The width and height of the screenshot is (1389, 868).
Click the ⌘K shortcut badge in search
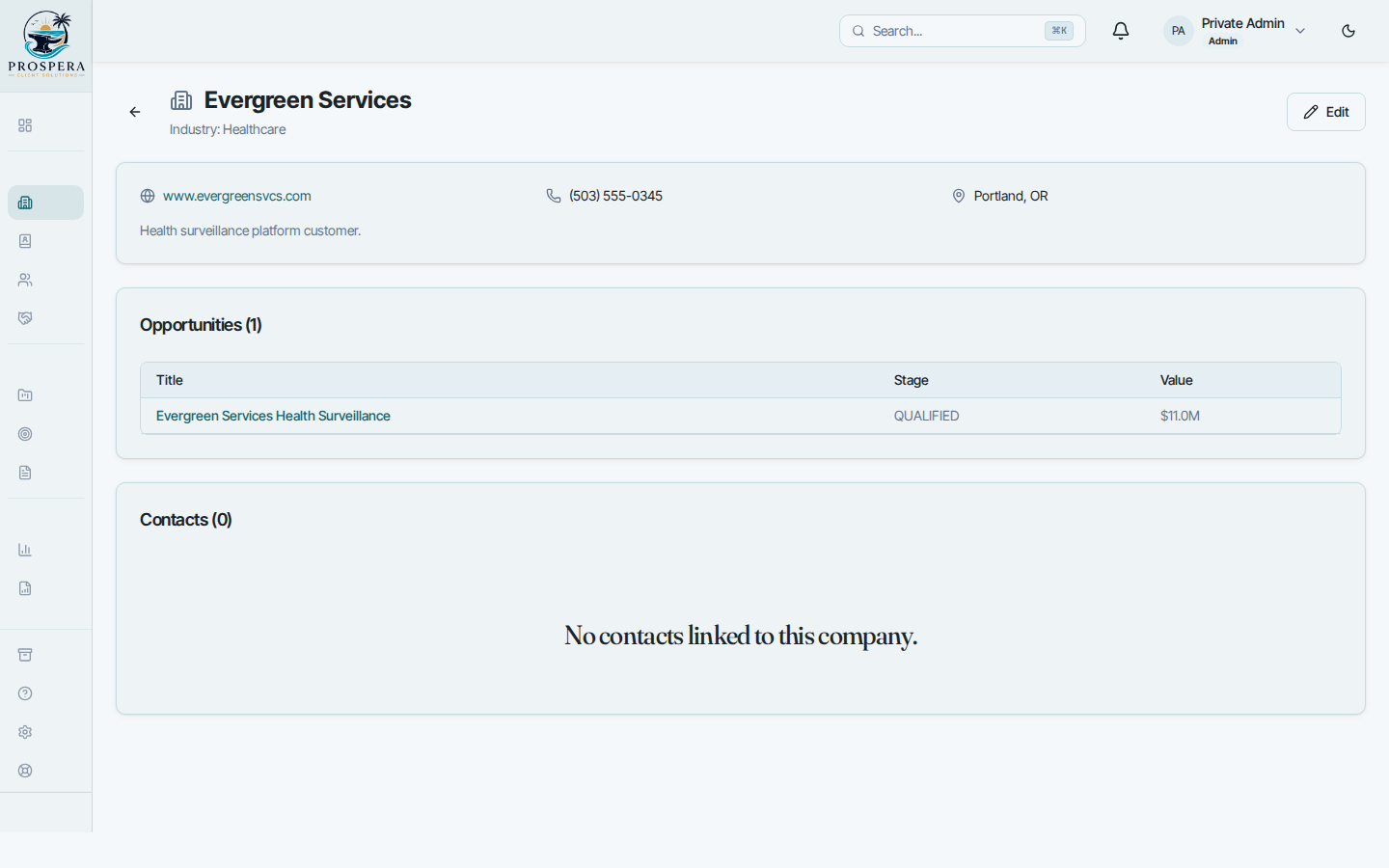(1059, 31)
